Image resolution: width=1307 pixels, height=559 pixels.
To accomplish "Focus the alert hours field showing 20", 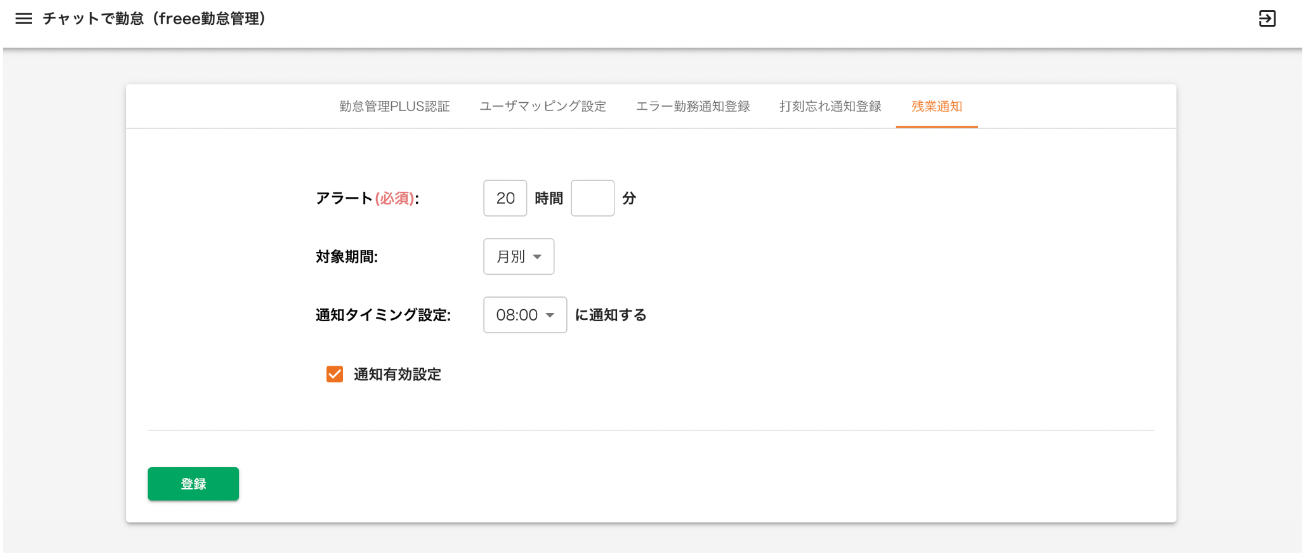I will click(x=505, y=198).
